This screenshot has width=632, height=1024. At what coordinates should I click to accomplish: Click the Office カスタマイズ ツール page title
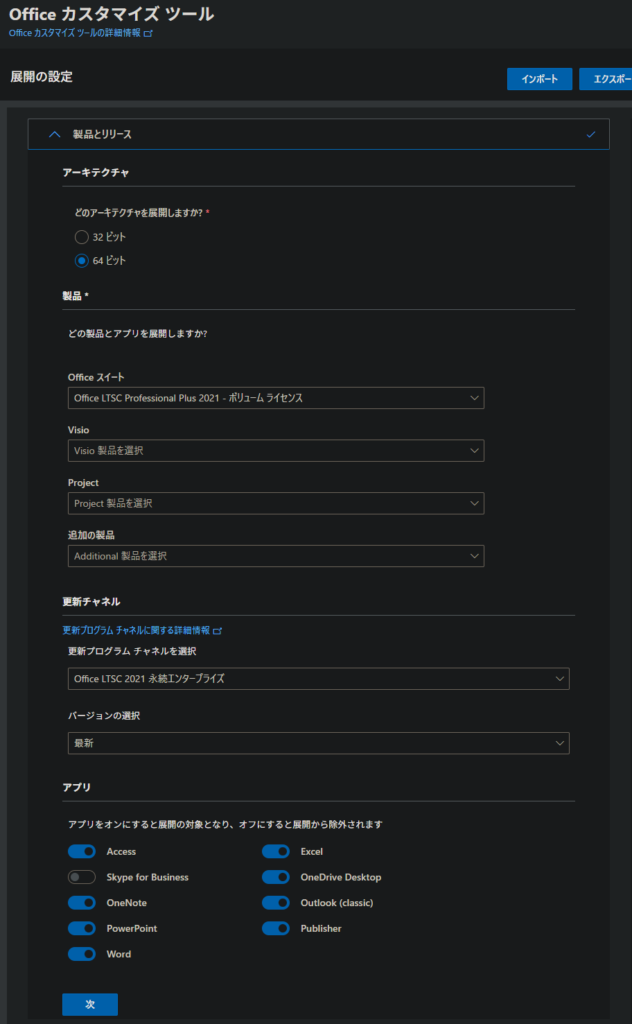point(111,14)
